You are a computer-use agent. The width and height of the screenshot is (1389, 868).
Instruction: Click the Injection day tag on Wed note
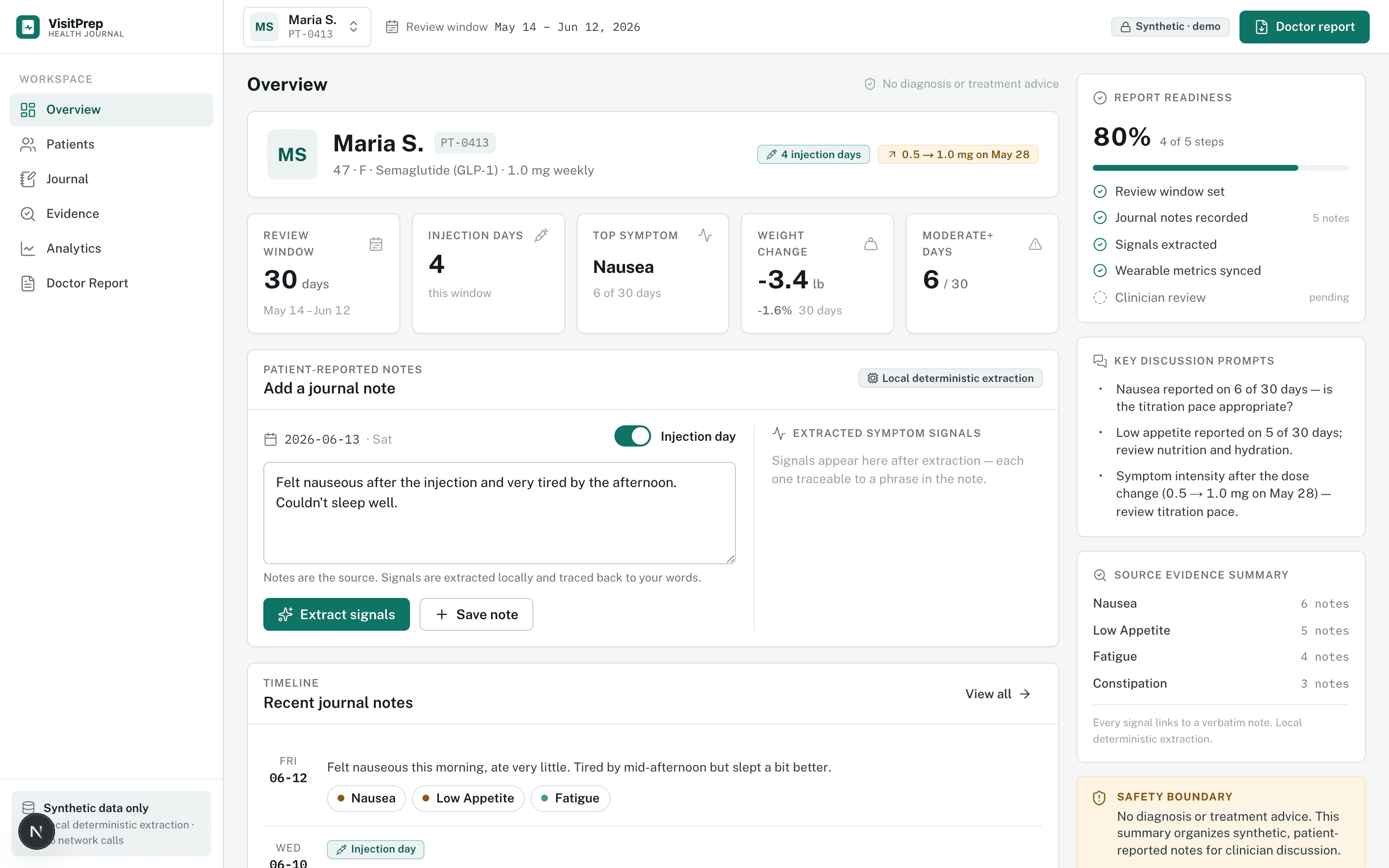coord(375,849)
